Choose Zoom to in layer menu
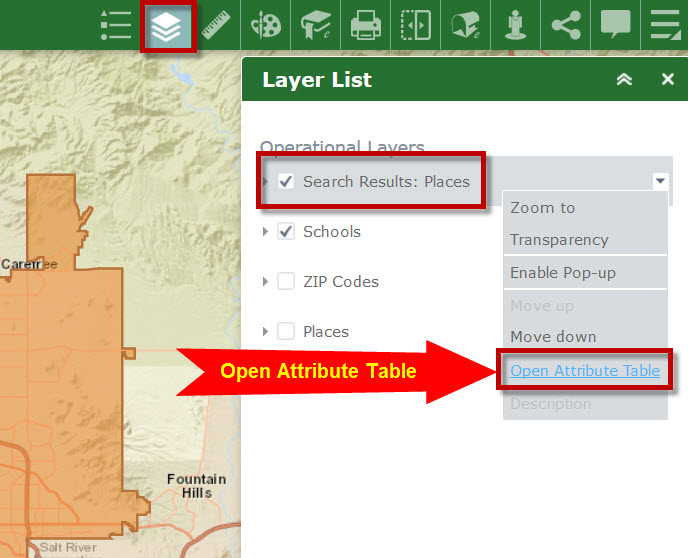This screenshot has width=688, height=558. click(542, 207)
